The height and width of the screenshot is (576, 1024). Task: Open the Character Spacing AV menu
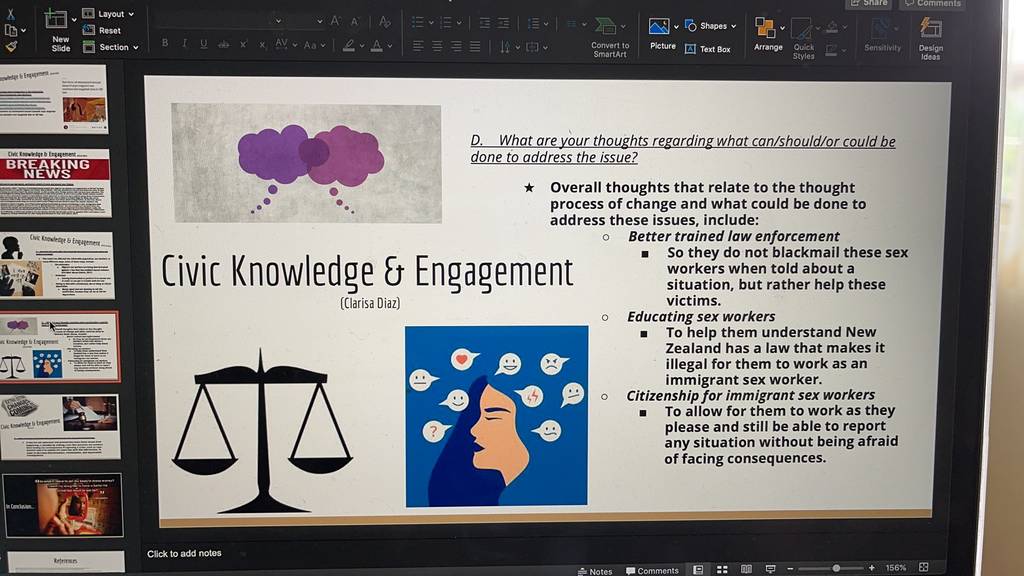pos(285,44)
